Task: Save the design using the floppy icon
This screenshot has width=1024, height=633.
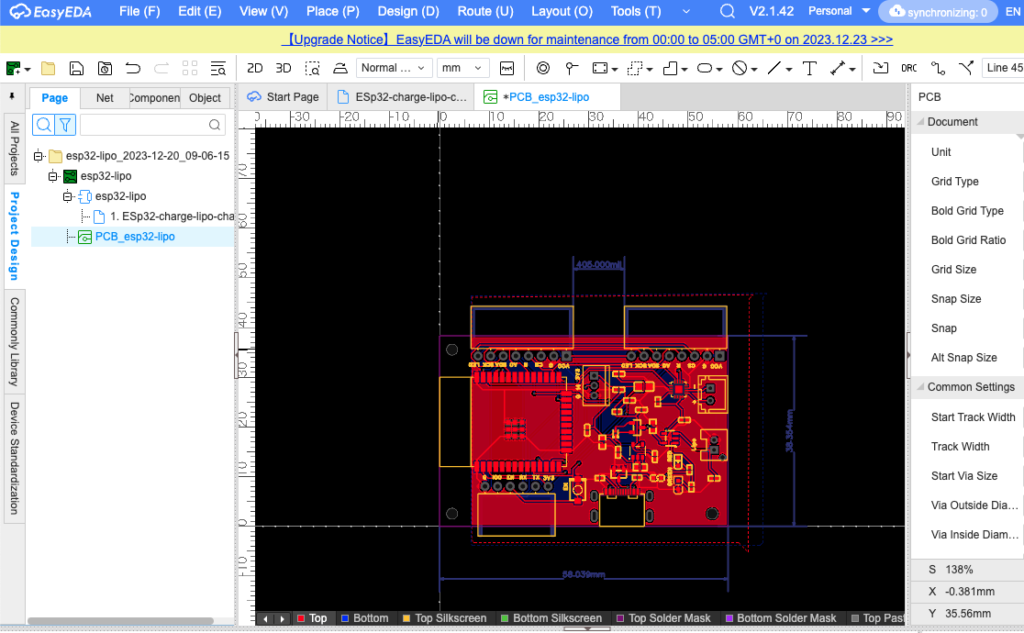Action: (x=76, y=68)
